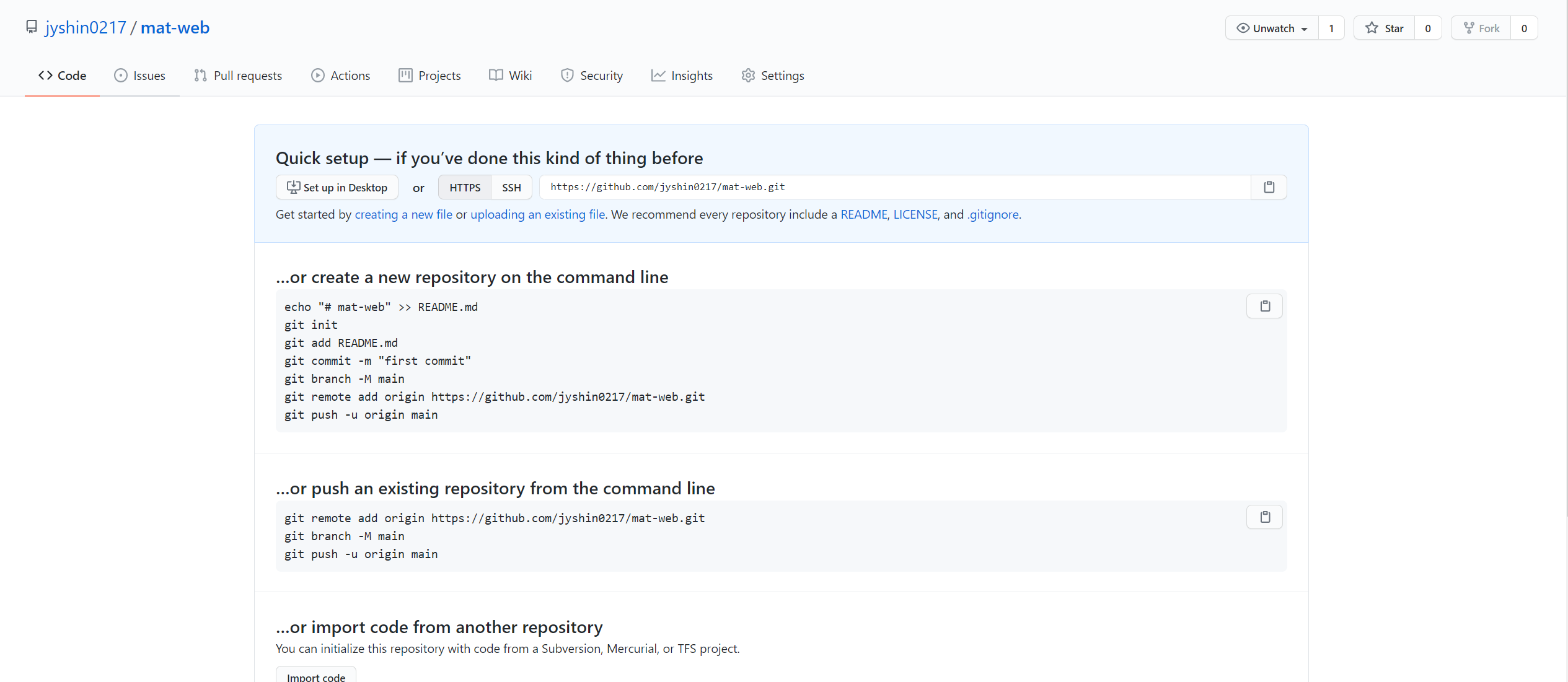Click Set up in Desktop button
Image resolution: width=1568 pixels, height=682 pixels.
tap(337, 188)
